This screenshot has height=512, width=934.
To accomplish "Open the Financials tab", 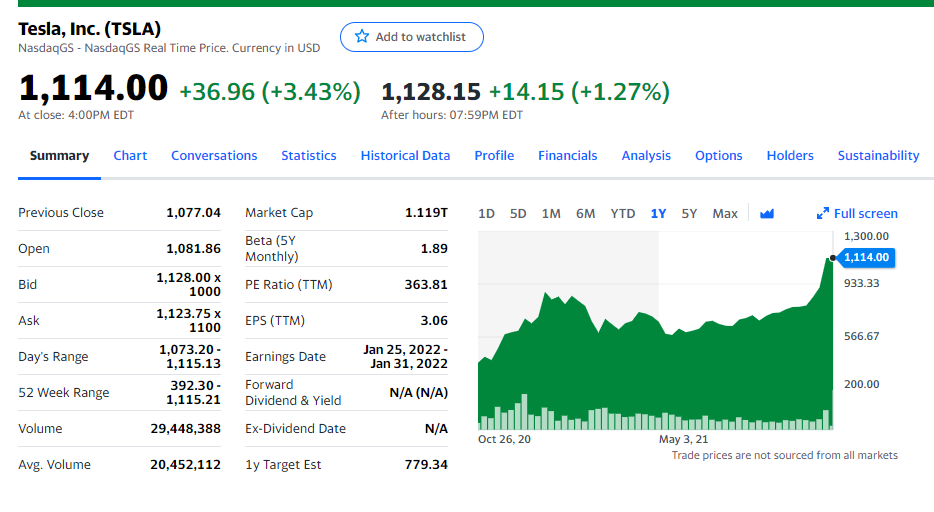I will [567, 155].
